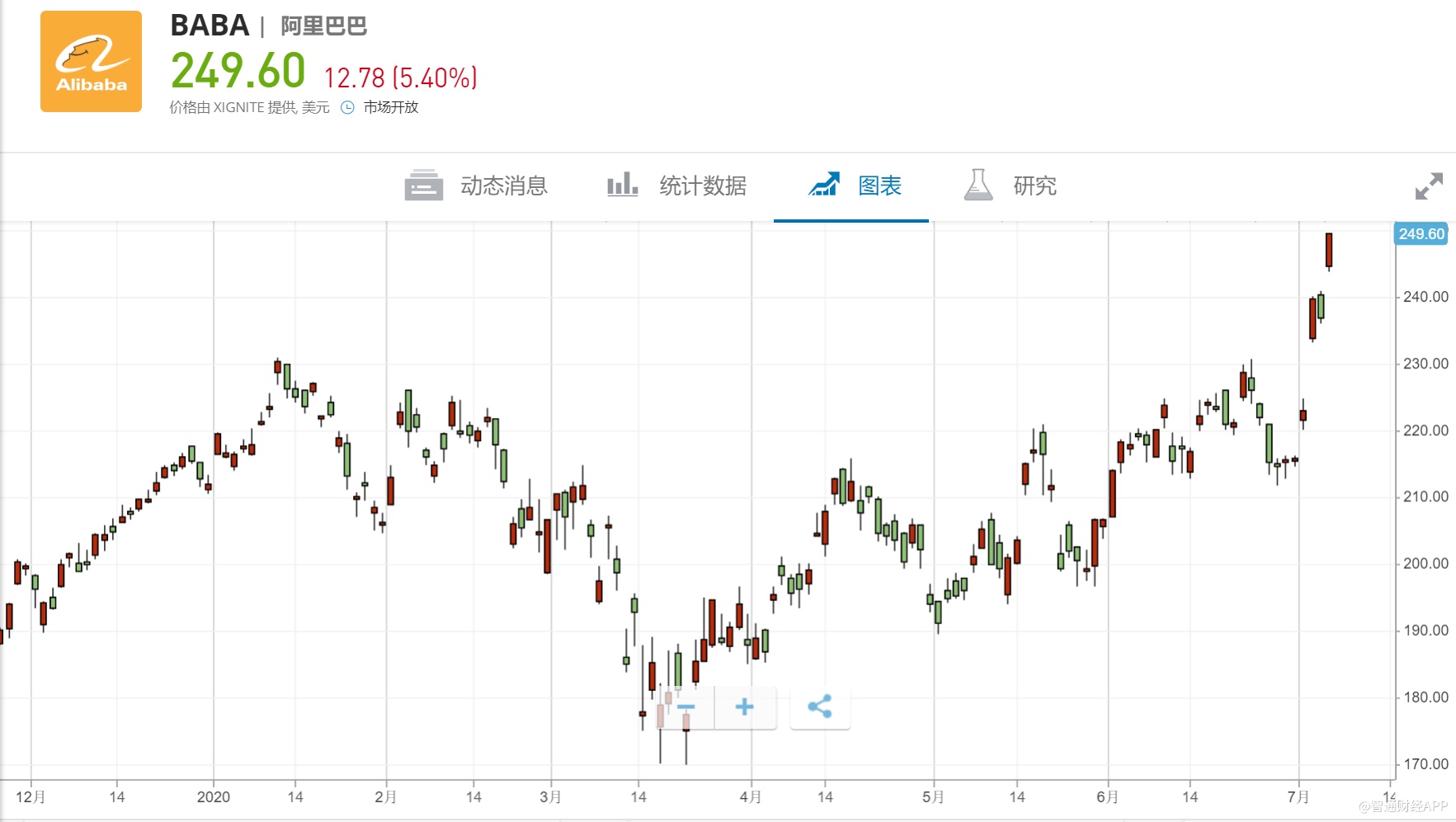
Task: Share the chart via share icon
Action: click(819, 707)
